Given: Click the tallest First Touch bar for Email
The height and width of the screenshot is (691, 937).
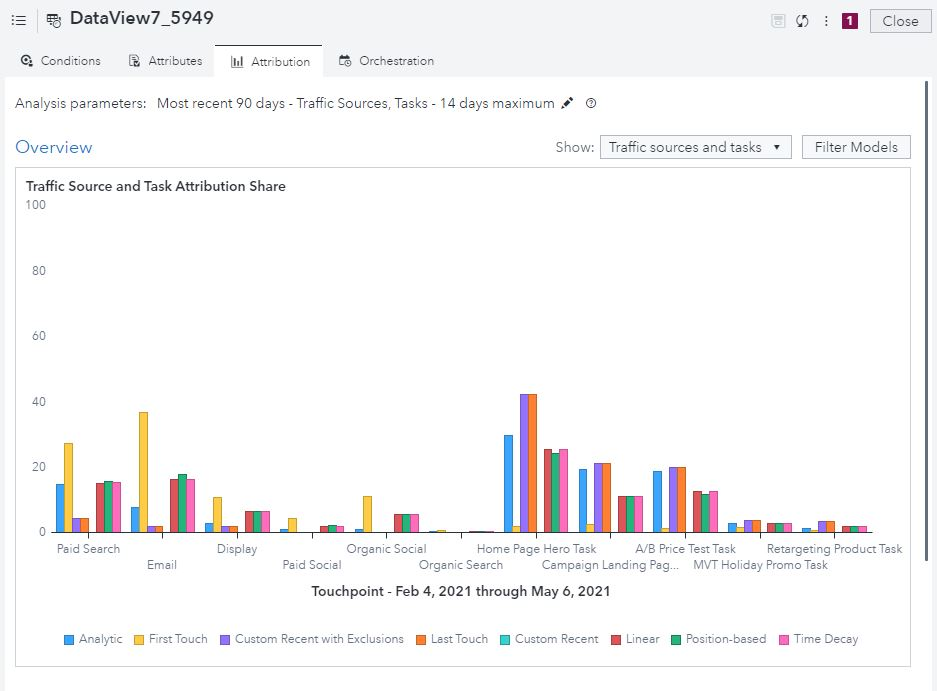Looking at the screenshot, I should pyautogui.click(x=143, y=470).
